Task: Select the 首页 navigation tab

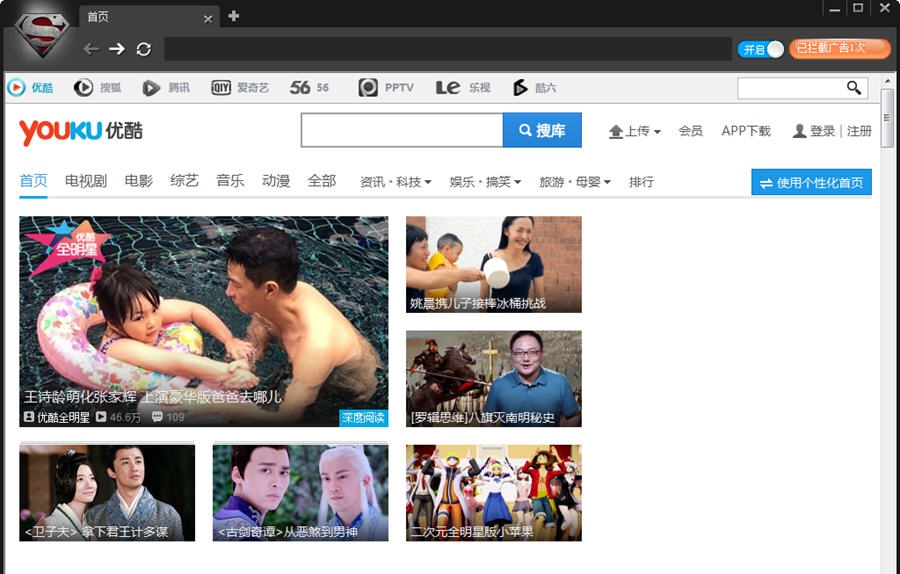Action: coord(33,181)
